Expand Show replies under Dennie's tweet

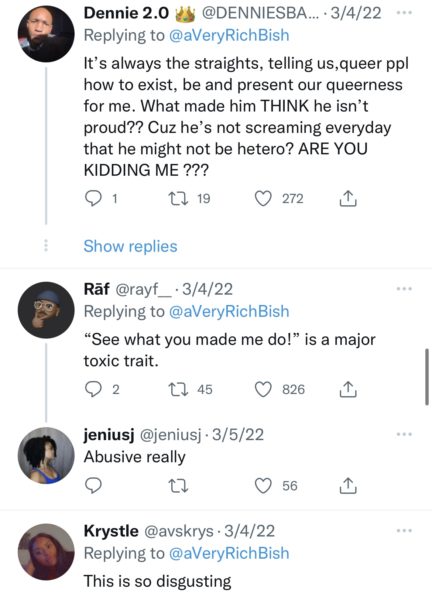(x=130, y=246)
